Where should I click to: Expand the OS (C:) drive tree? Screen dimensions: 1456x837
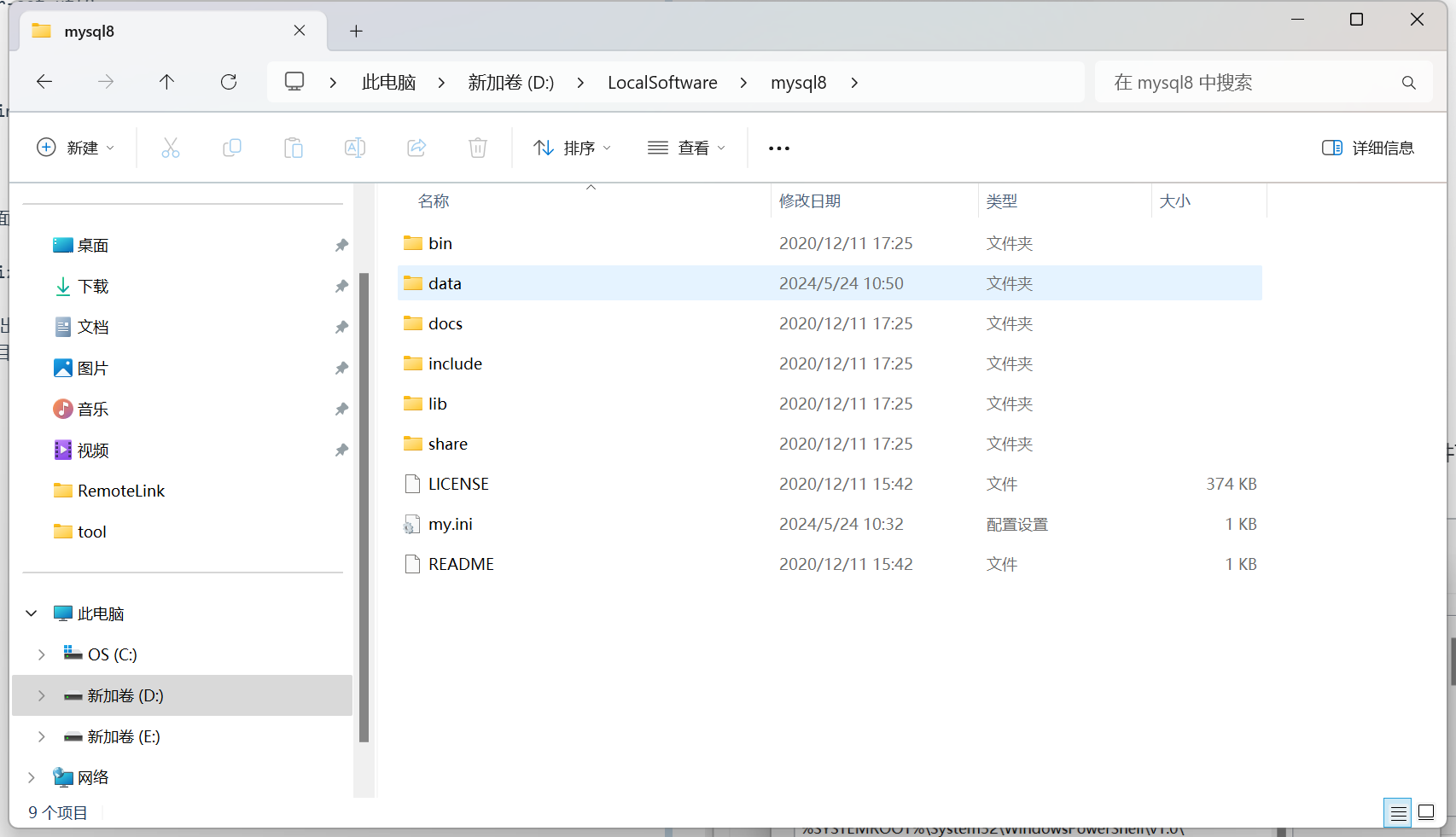pyautogui.click(x=41, y=654)
